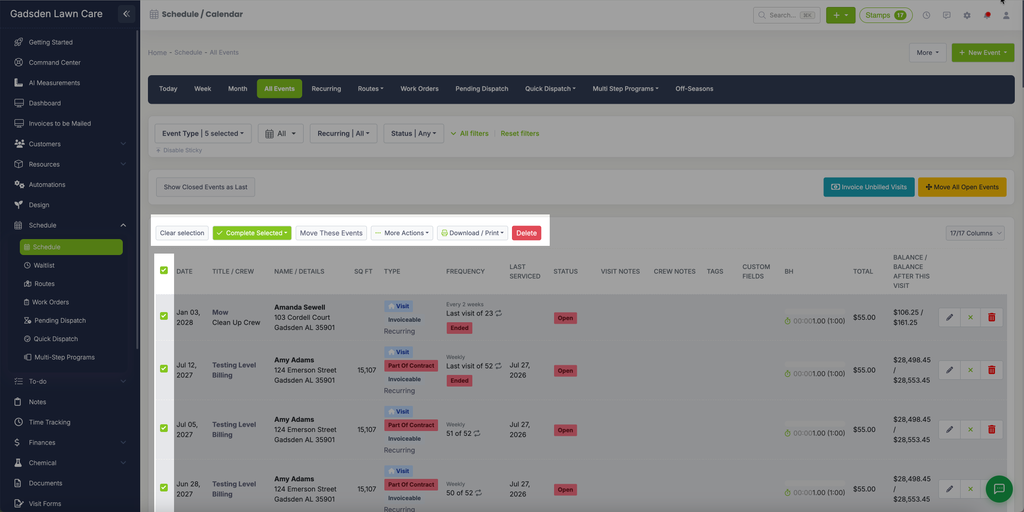Click pencil edit icon for Amanda Sewell row
Screen dimensions: 1024x512
(x=950, y=317)
